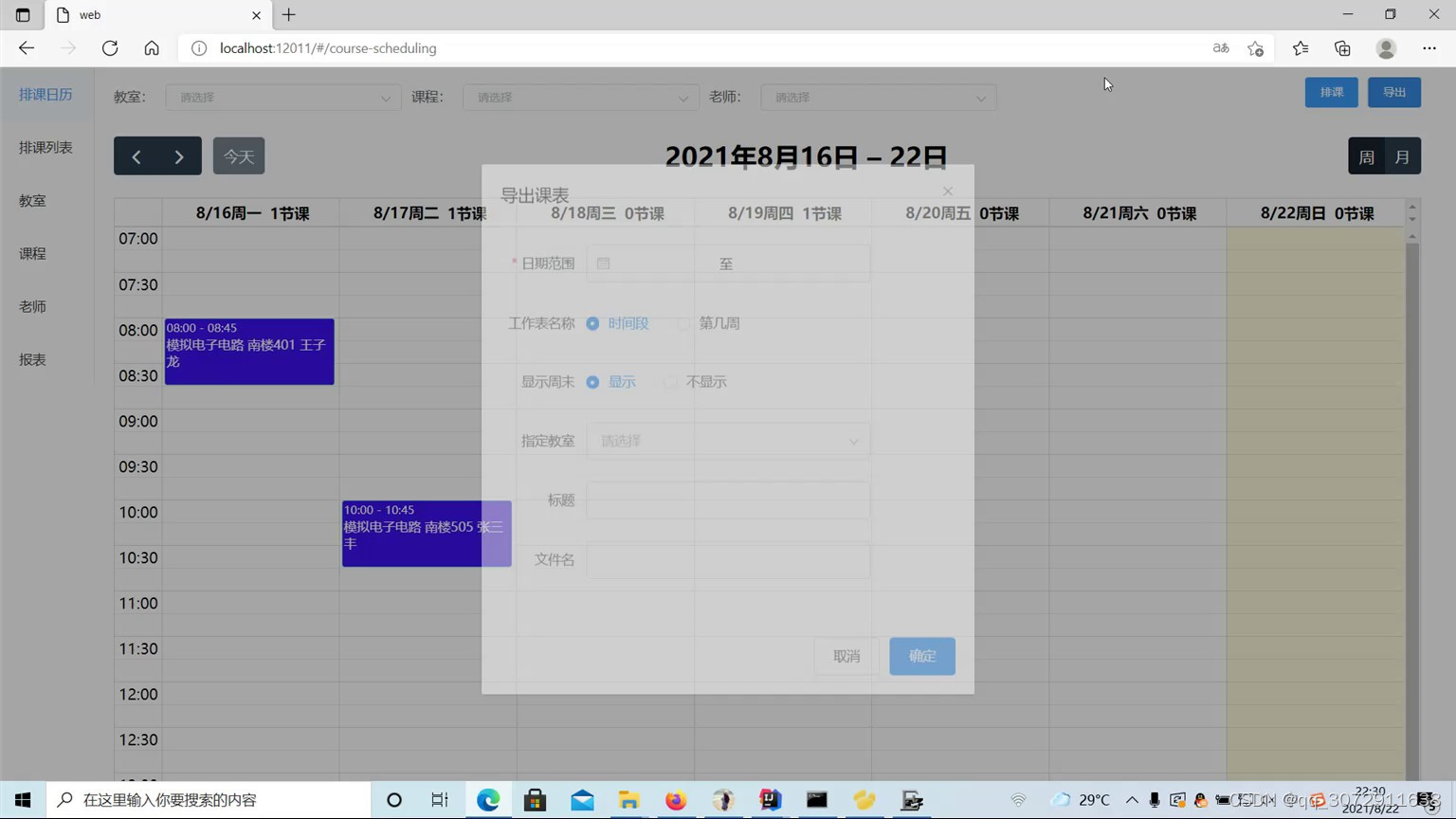The image size is (1456, 819).
Task: Open 08:00 模拟电子电路 南楼401 event
Action: [249, 352]
